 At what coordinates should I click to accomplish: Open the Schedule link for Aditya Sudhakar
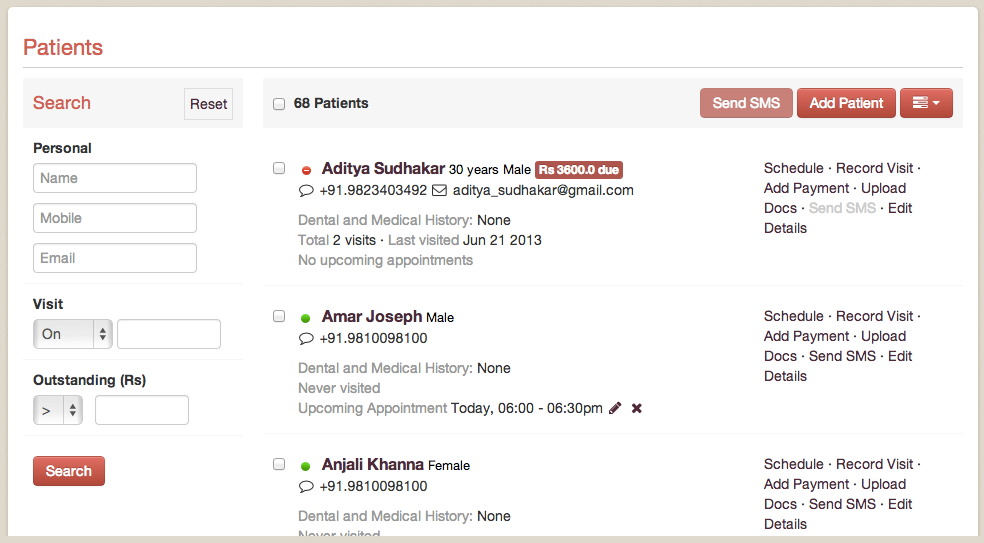(x=793, y=168)
